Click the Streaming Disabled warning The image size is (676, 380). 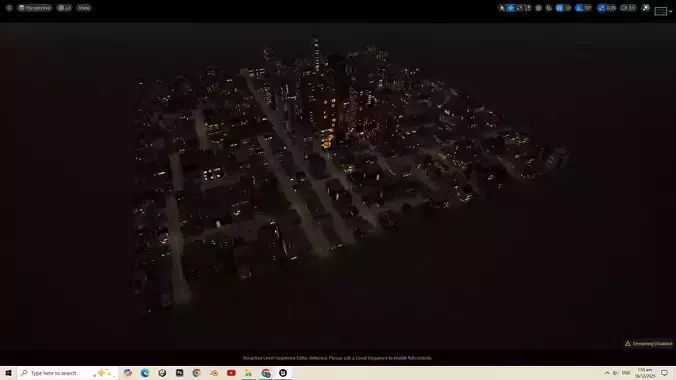tap(648, 344)
